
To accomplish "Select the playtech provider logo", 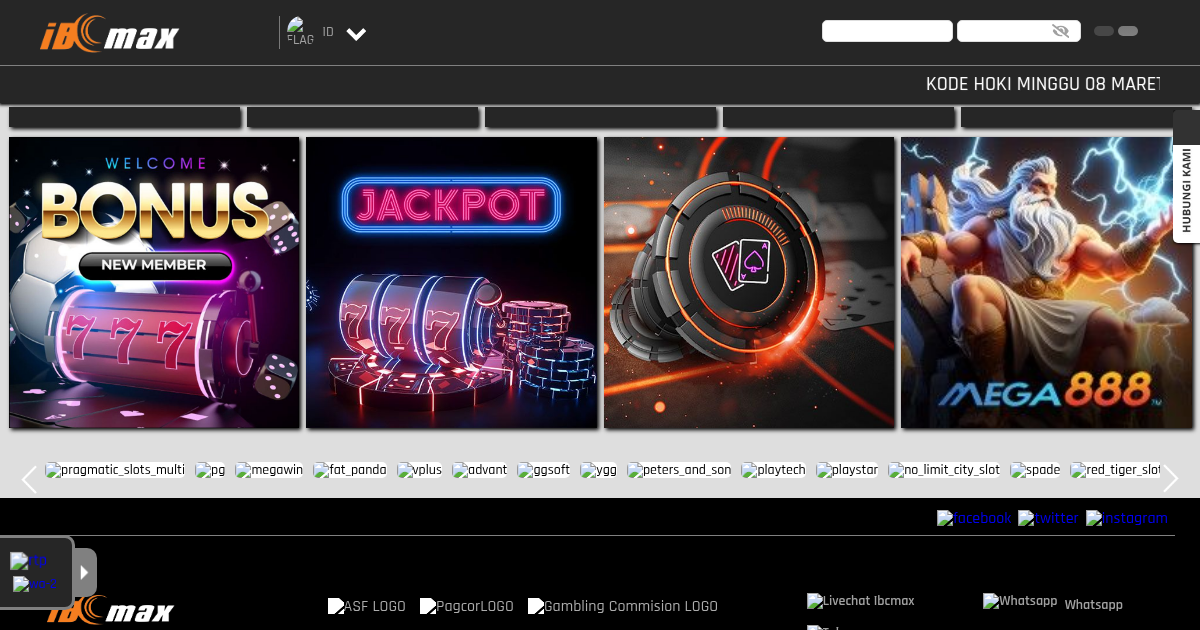I will [774, 470].
